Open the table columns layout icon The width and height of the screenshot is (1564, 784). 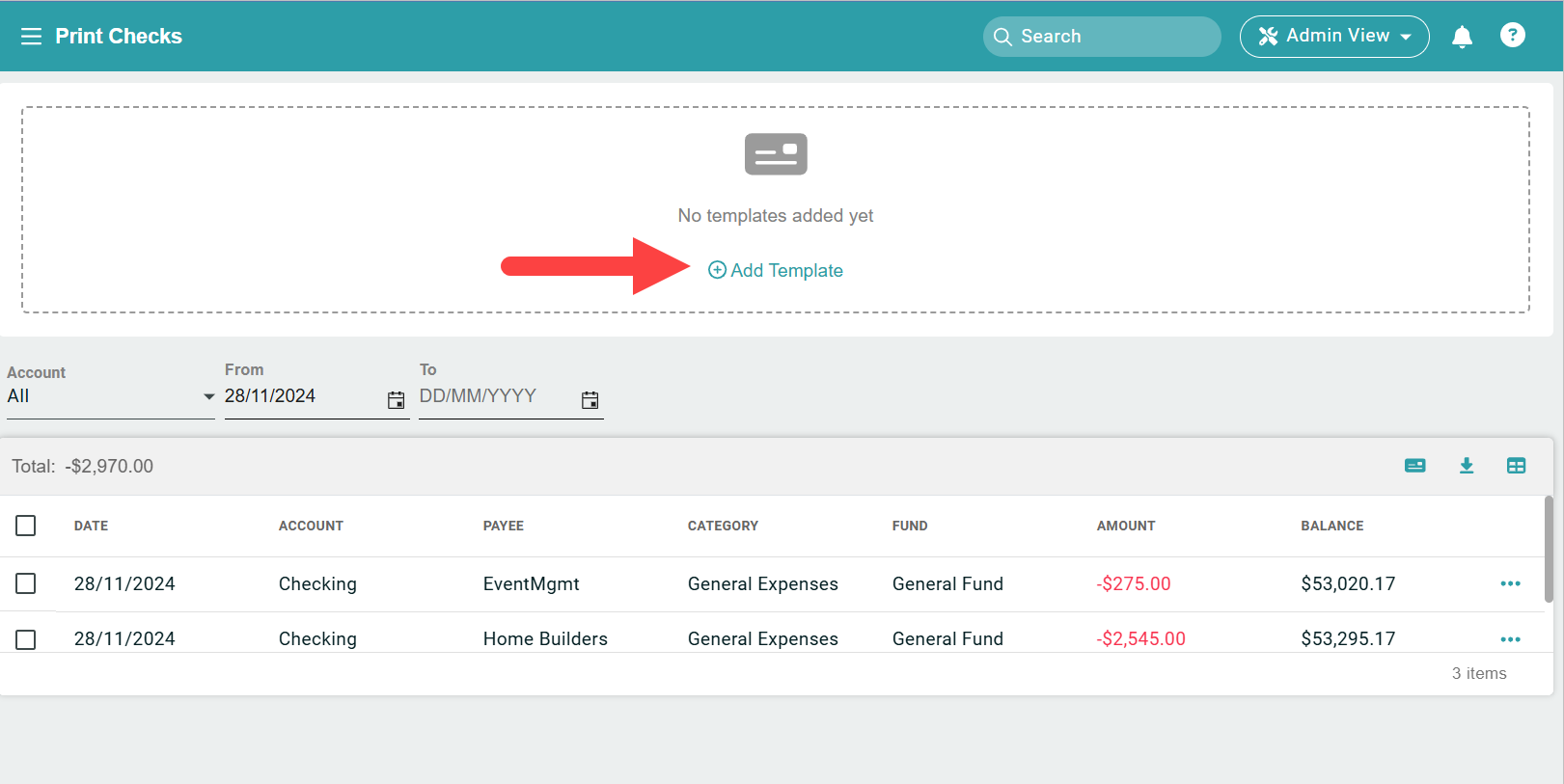(1516, 466)
